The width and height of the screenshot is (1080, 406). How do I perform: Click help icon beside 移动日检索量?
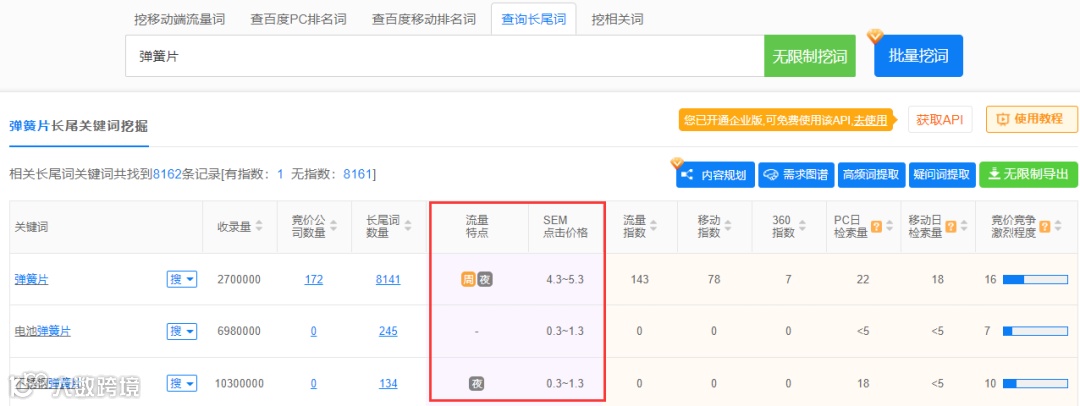click(950, 226)
